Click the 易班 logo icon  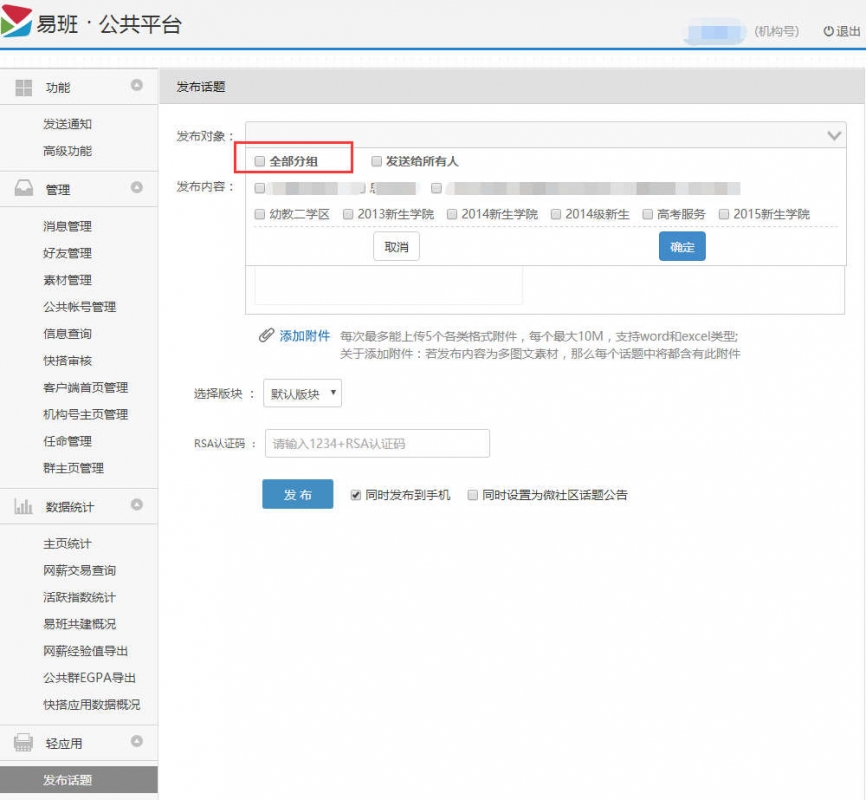tap(17, 24)
